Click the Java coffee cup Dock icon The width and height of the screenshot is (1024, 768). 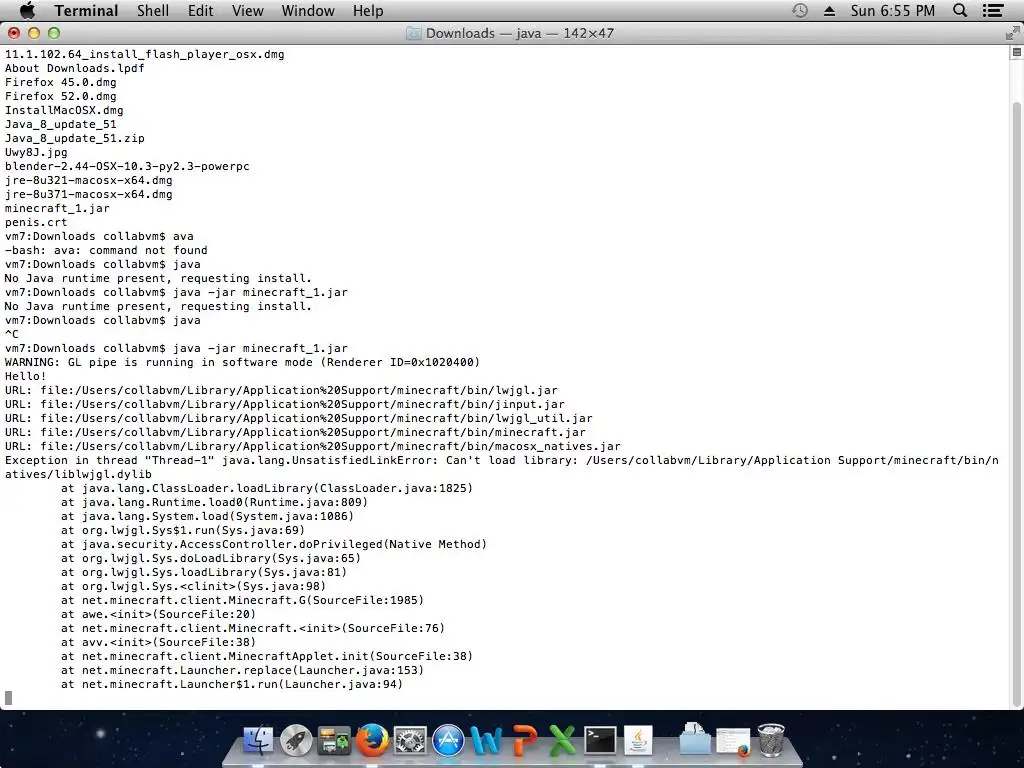click(638, 740)
